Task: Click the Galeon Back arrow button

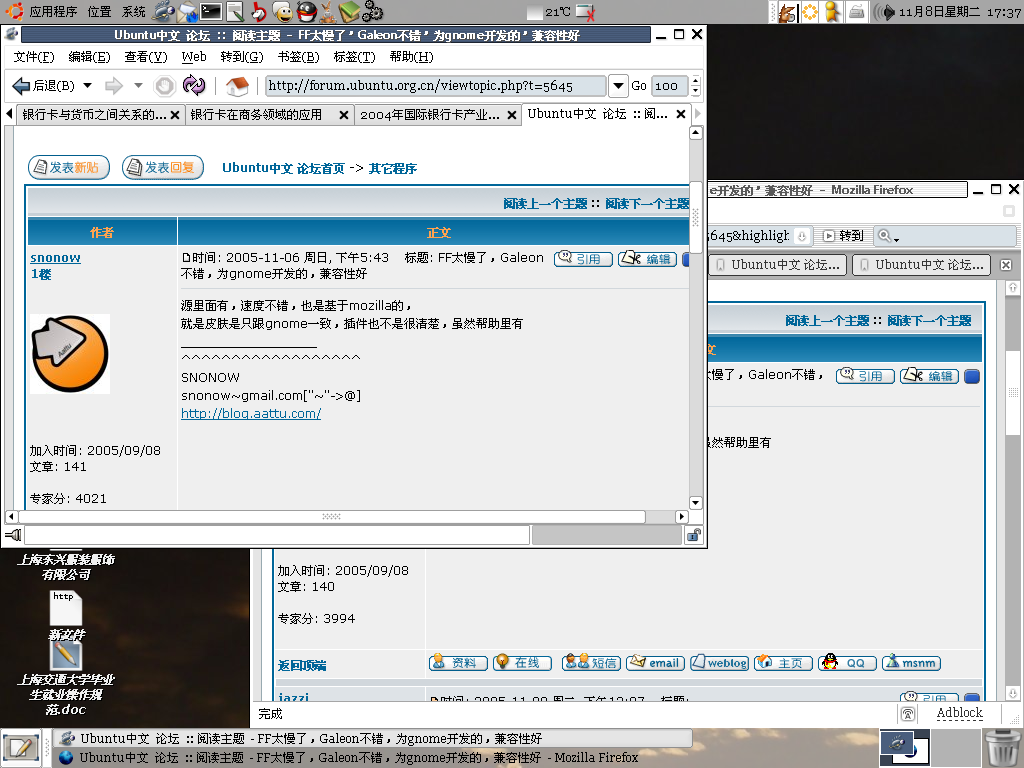Action: [43, 86]
